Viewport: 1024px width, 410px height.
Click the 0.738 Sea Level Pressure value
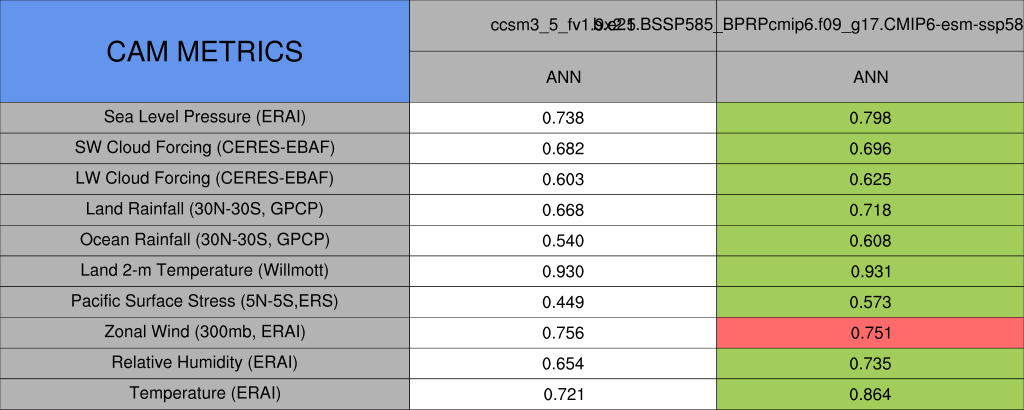pos(563,118)
